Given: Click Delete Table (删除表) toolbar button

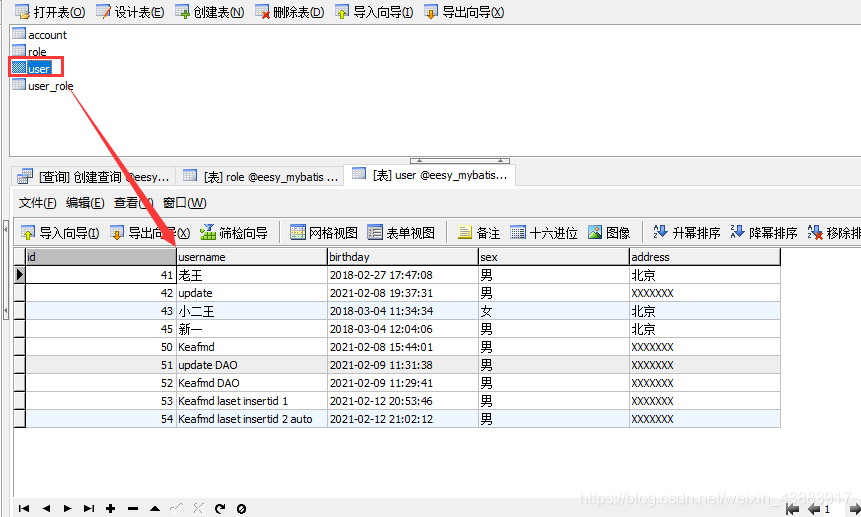Looking at the screenshot, I should (x=289, y=12).
